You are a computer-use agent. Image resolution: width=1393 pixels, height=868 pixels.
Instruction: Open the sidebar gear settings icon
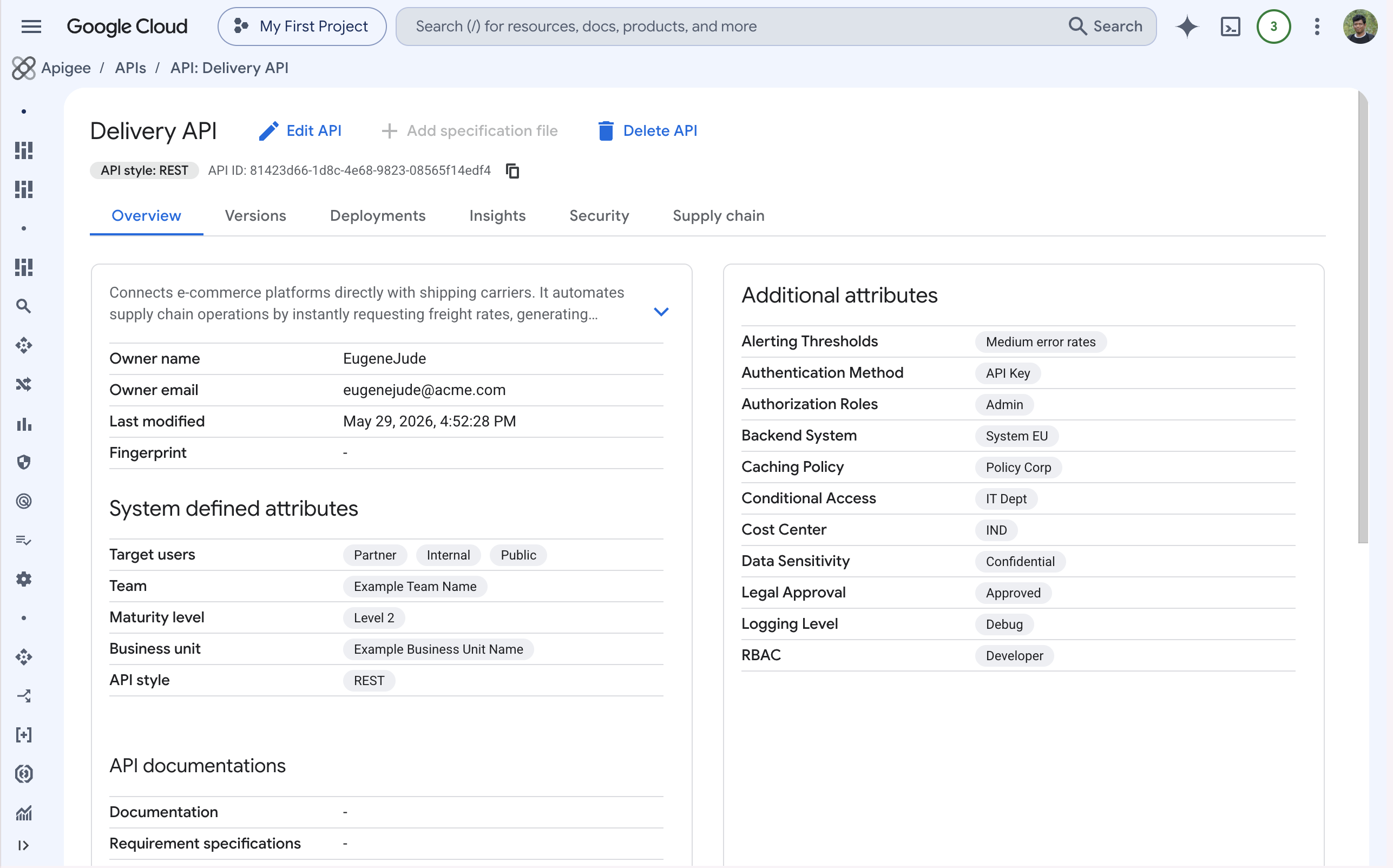(x=23, y=579)
